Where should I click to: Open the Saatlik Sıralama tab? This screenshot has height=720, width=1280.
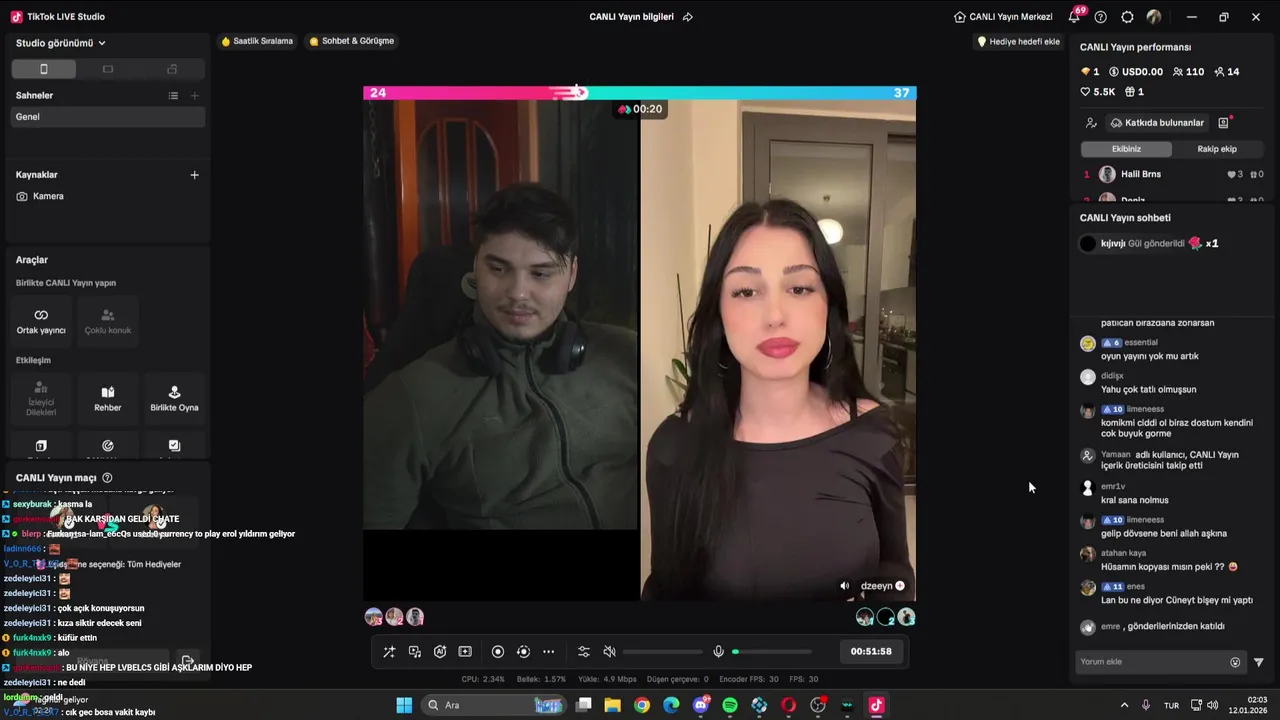(x=257, y=41)
